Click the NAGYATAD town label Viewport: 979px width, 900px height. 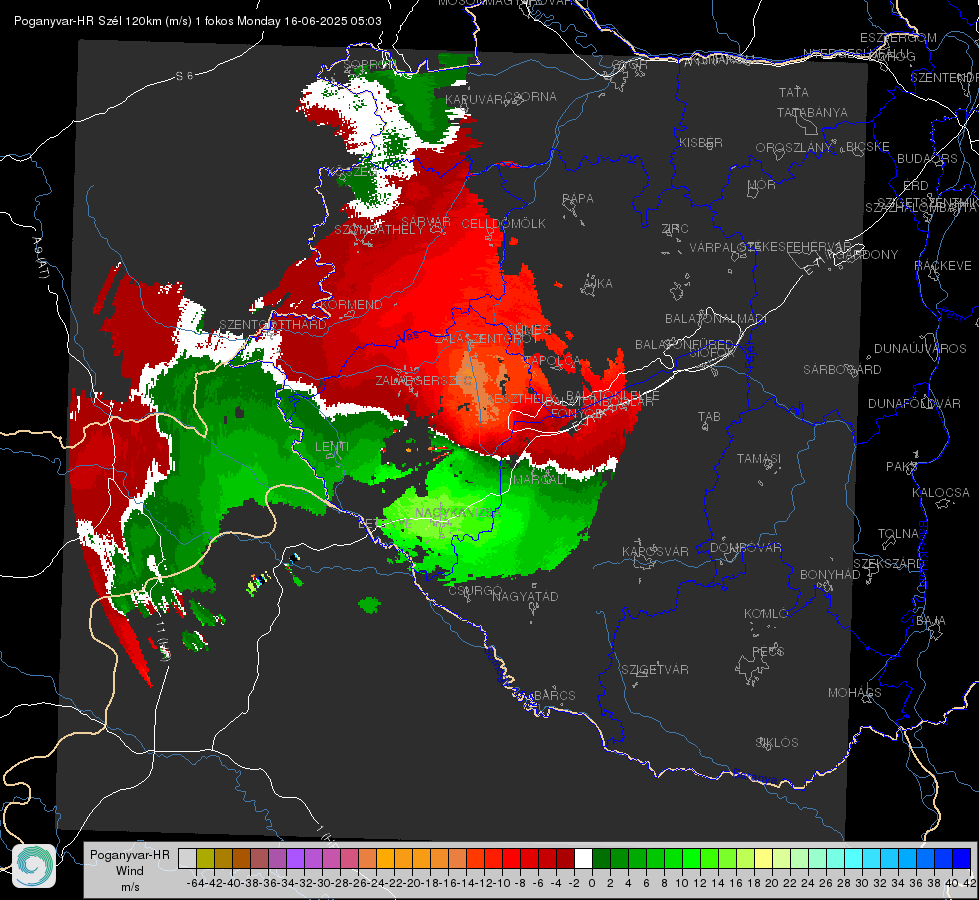[x=525, y=596]
